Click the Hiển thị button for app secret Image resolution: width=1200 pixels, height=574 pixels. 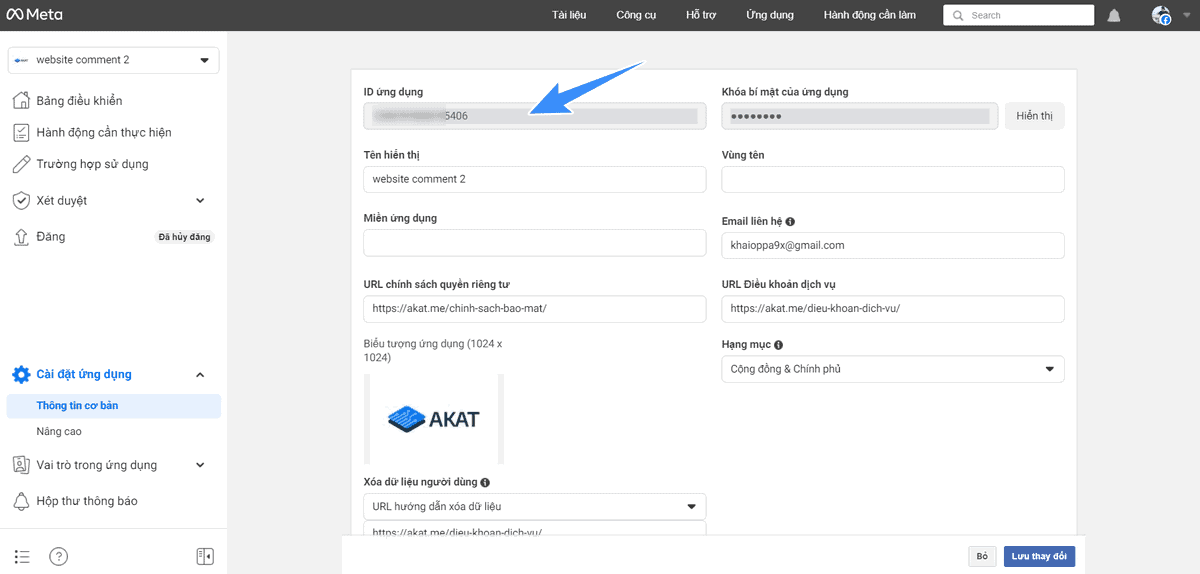click(1034, 116)
